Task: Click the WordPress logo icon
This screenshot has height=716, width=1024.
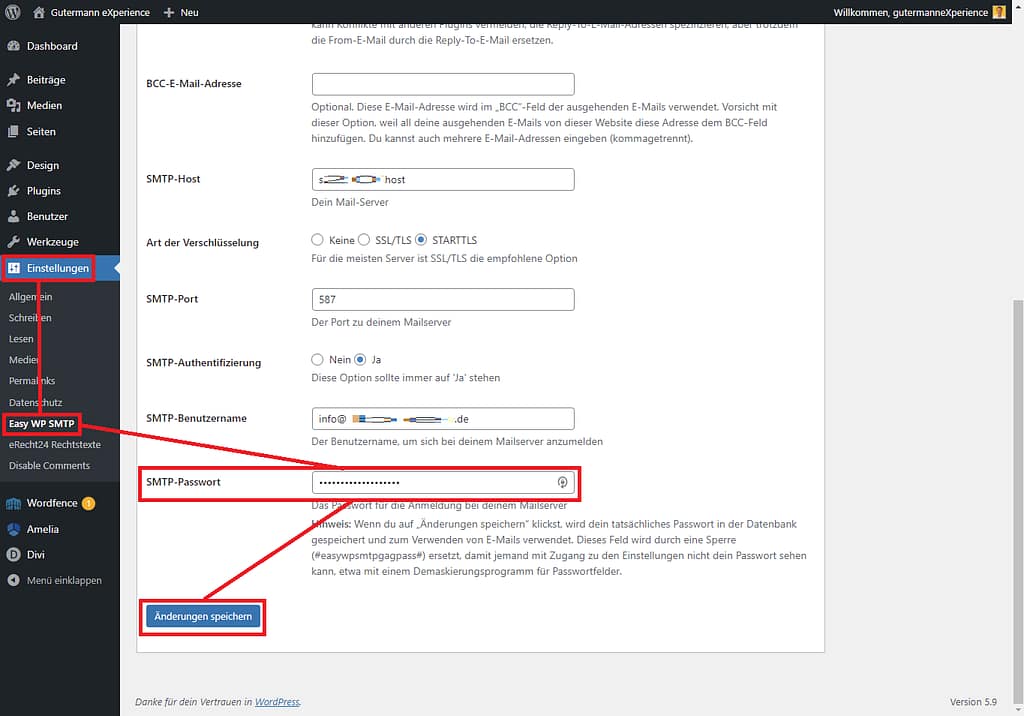Action: 13,12
